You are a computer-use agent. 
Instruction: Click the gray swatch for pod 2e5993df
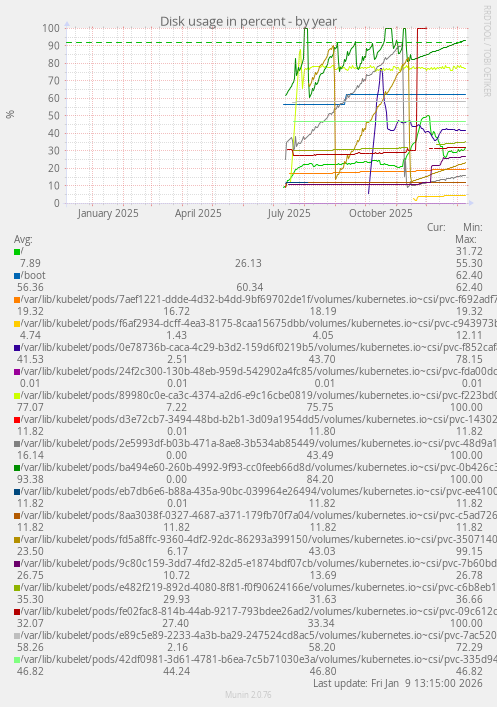pos(17,444)
